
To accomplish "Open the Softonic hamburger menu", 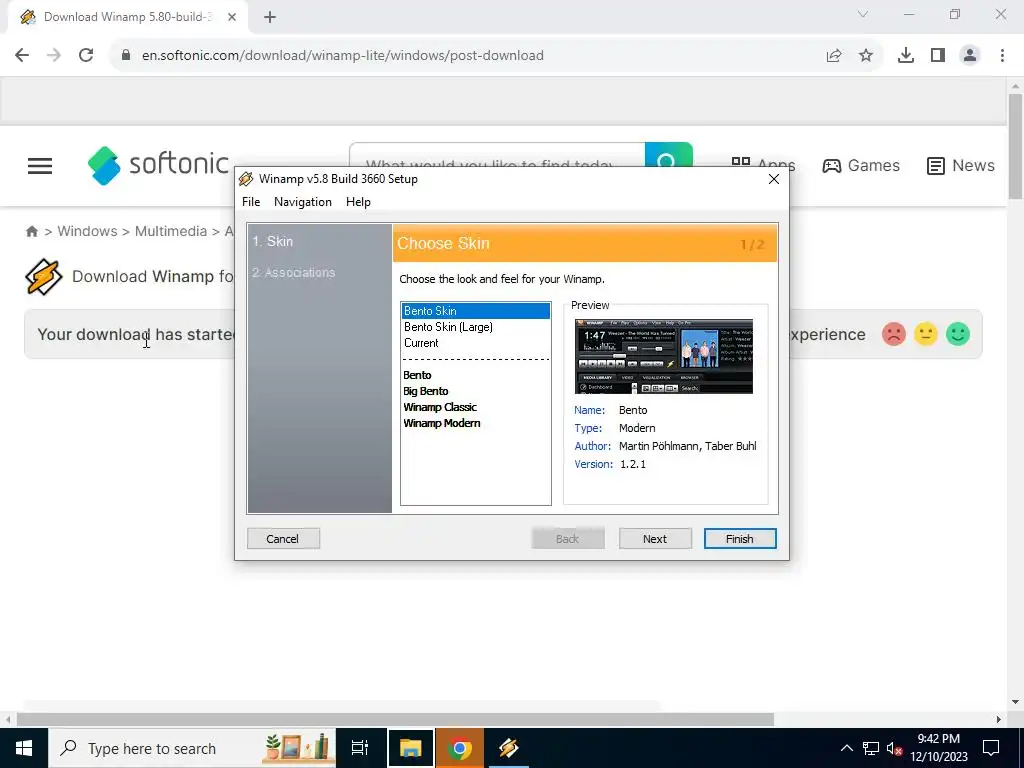I will pos(40,166).
